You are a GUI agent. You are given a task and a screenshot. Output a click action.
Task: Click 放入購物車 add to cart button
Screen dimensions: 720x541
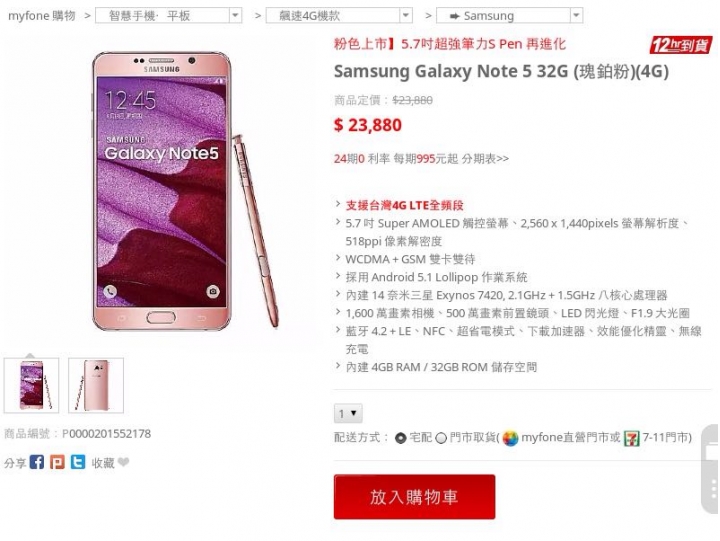coord(414,497)
